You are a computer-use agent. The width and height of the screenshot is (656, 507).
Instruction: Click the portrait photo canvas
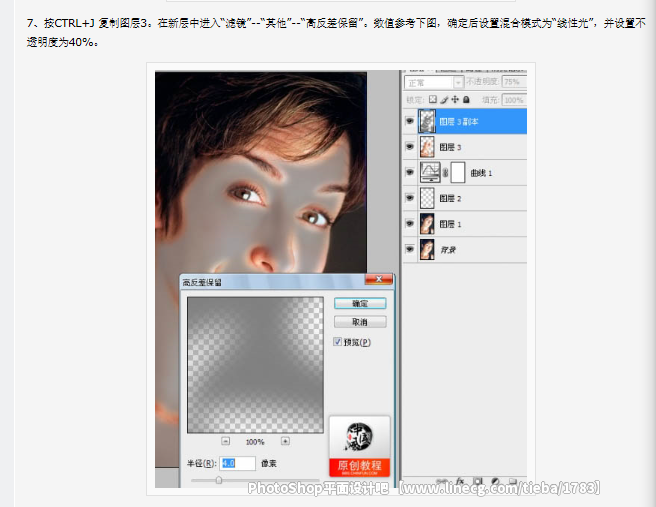point(261,172)
